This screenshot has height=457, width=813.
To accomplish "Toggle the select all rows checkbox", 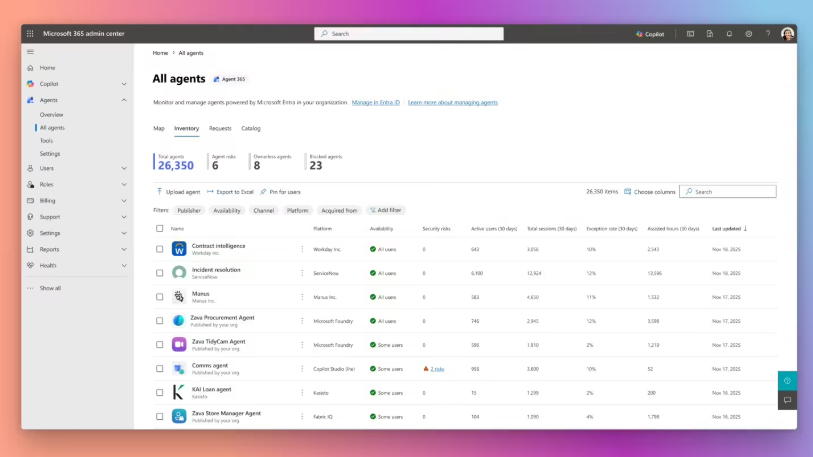I will click(x=160, y=228).
